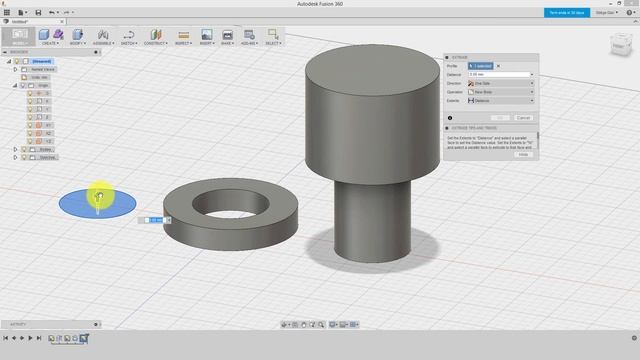Clear profile selection with X button

click(x=498, y=66)
